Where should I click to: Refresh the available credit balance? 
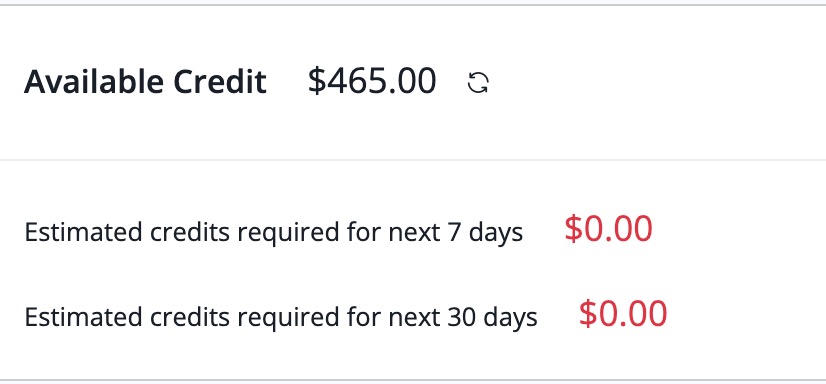(478, 83)
